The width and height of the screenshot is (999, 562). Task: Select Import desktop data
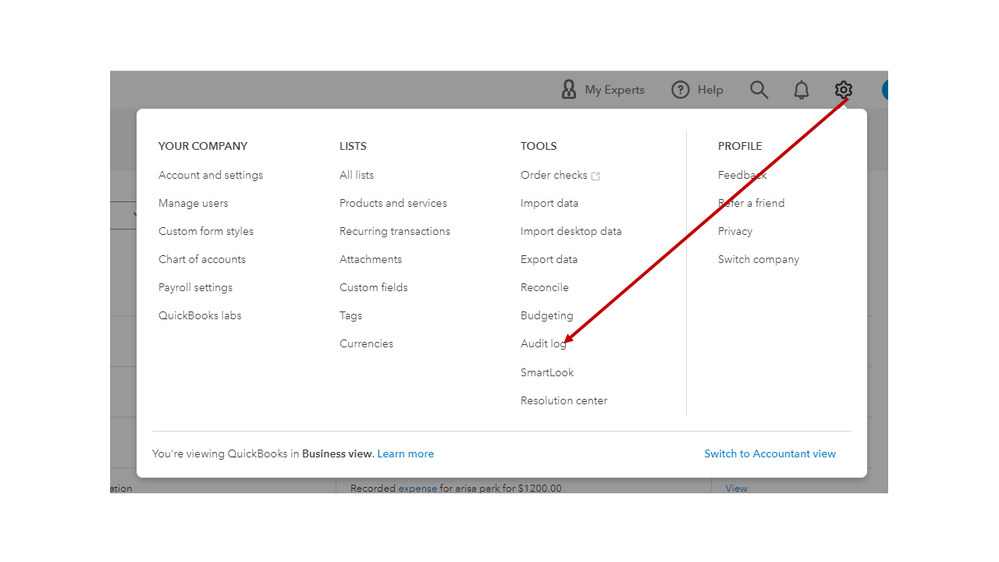point(570,231)
